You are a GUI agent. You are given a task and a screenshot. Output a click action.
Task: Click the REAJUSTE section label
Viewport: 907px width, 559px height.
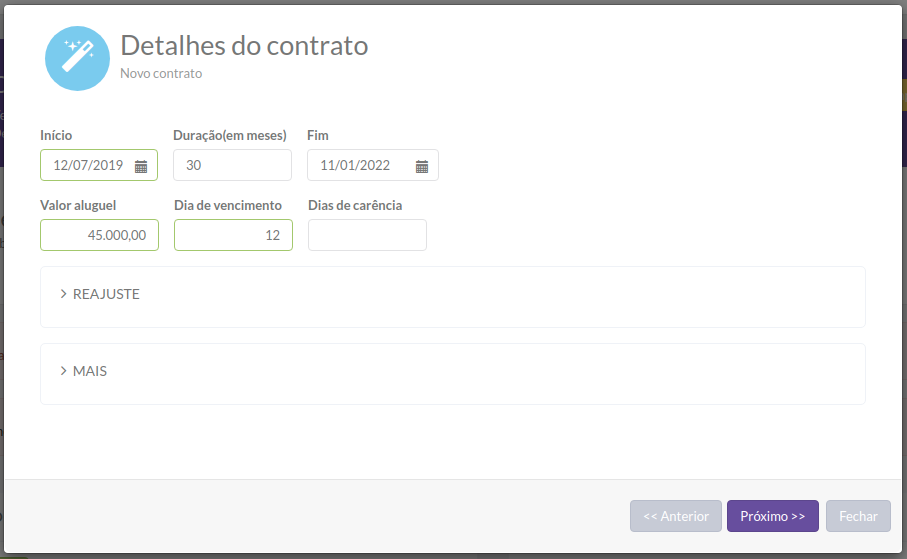(x=106, y=294)
